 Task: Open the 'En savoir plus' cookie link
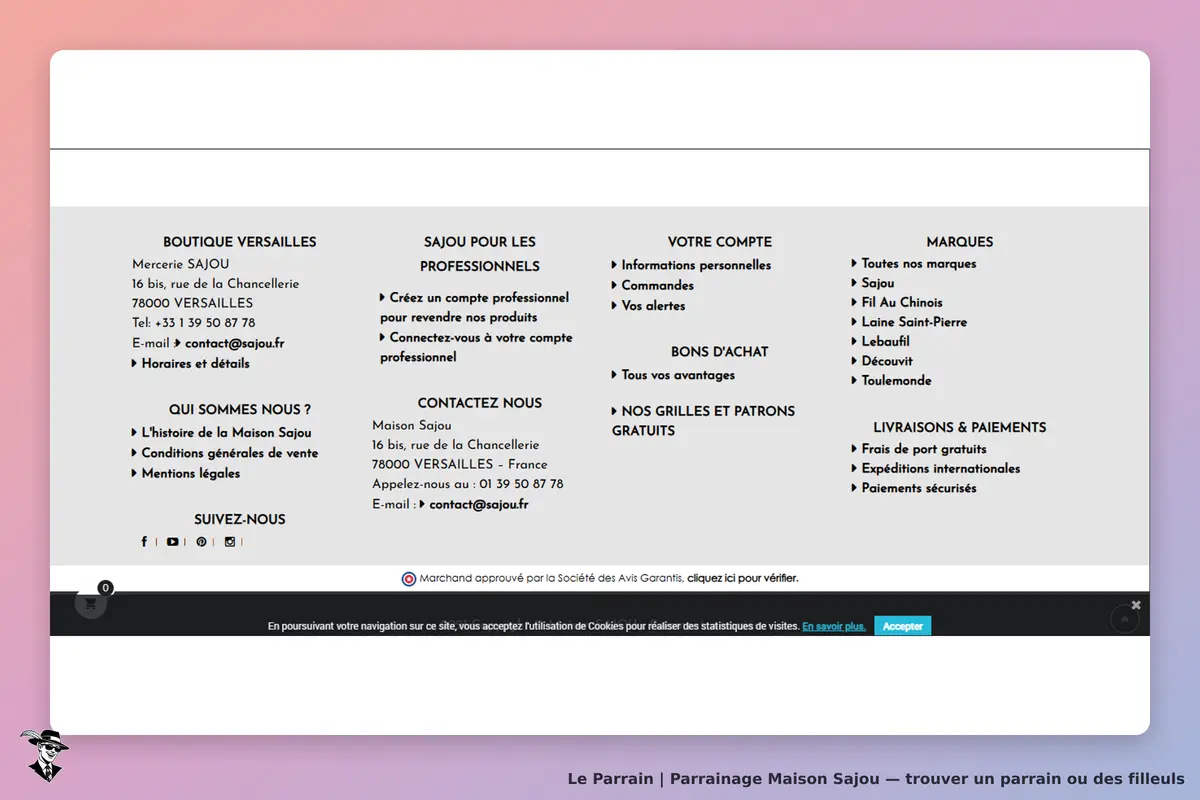point(834,626)
